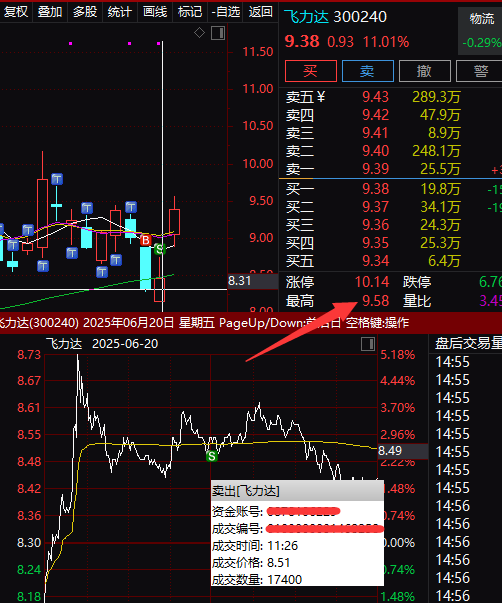Open the 统计 menu item
The height and width of the screenshot is (603, 502).
coord(119,12)
